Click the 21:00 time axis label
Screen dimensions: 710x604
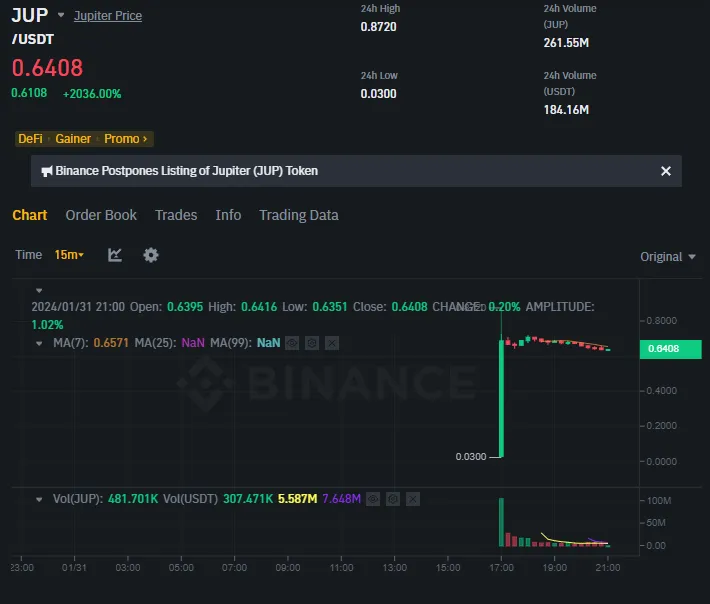point(608,568)
